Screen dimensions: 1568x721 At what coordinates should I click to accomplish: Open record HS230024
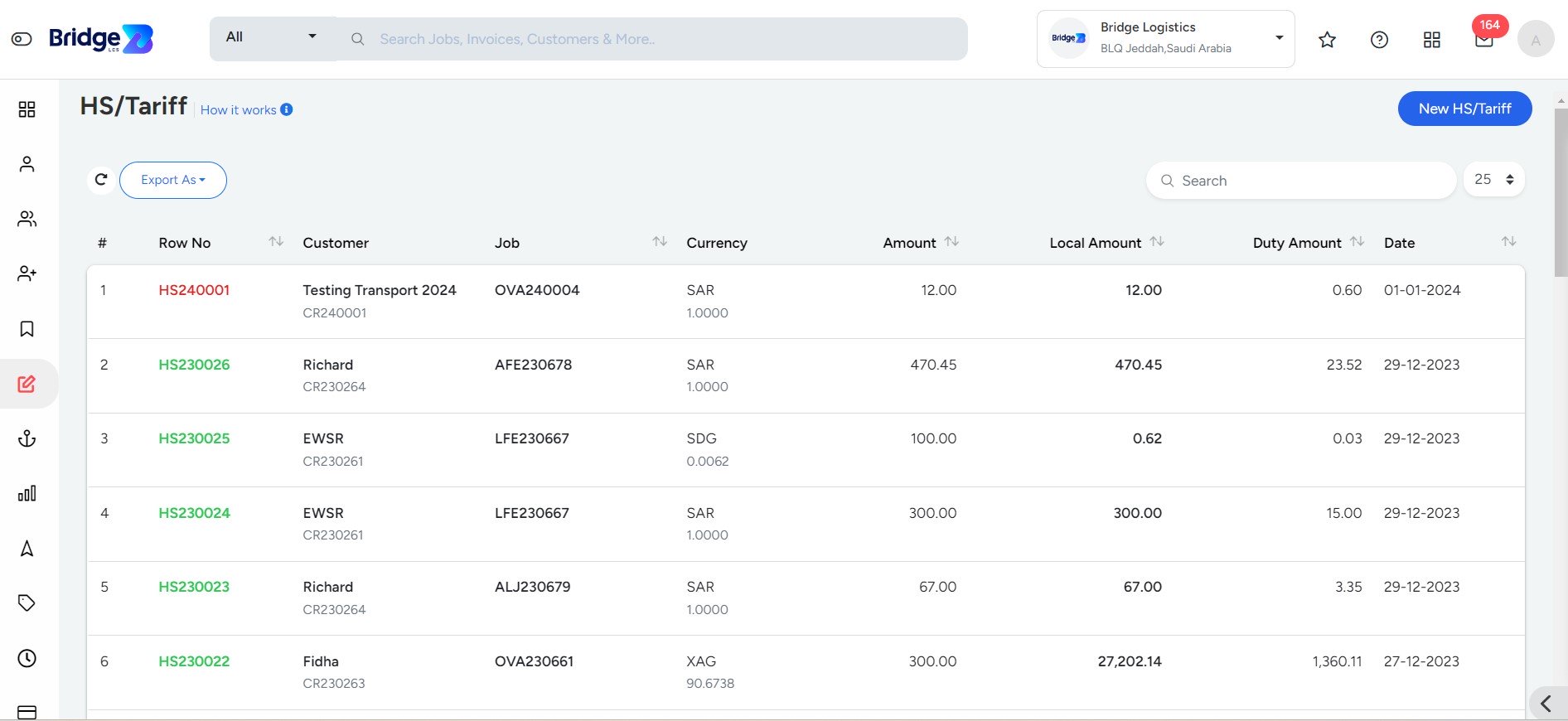click(194, 513)
